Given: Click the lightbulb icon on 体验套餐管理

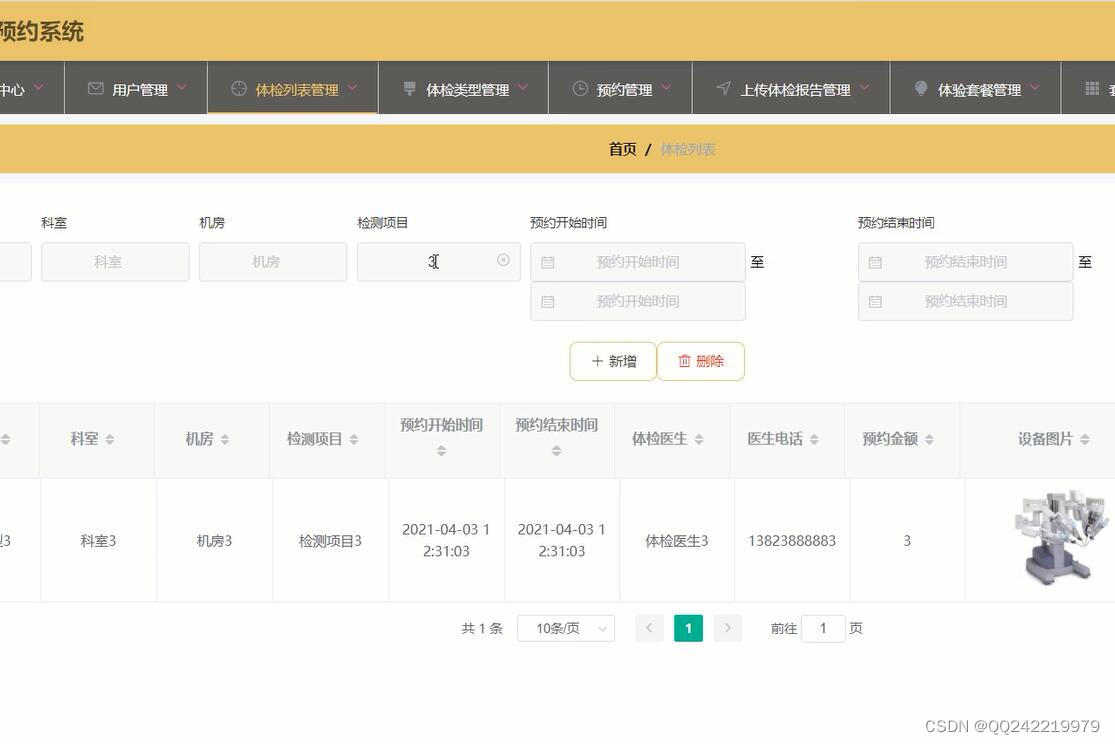Looking at the screenshot, I should click(921, 88).
